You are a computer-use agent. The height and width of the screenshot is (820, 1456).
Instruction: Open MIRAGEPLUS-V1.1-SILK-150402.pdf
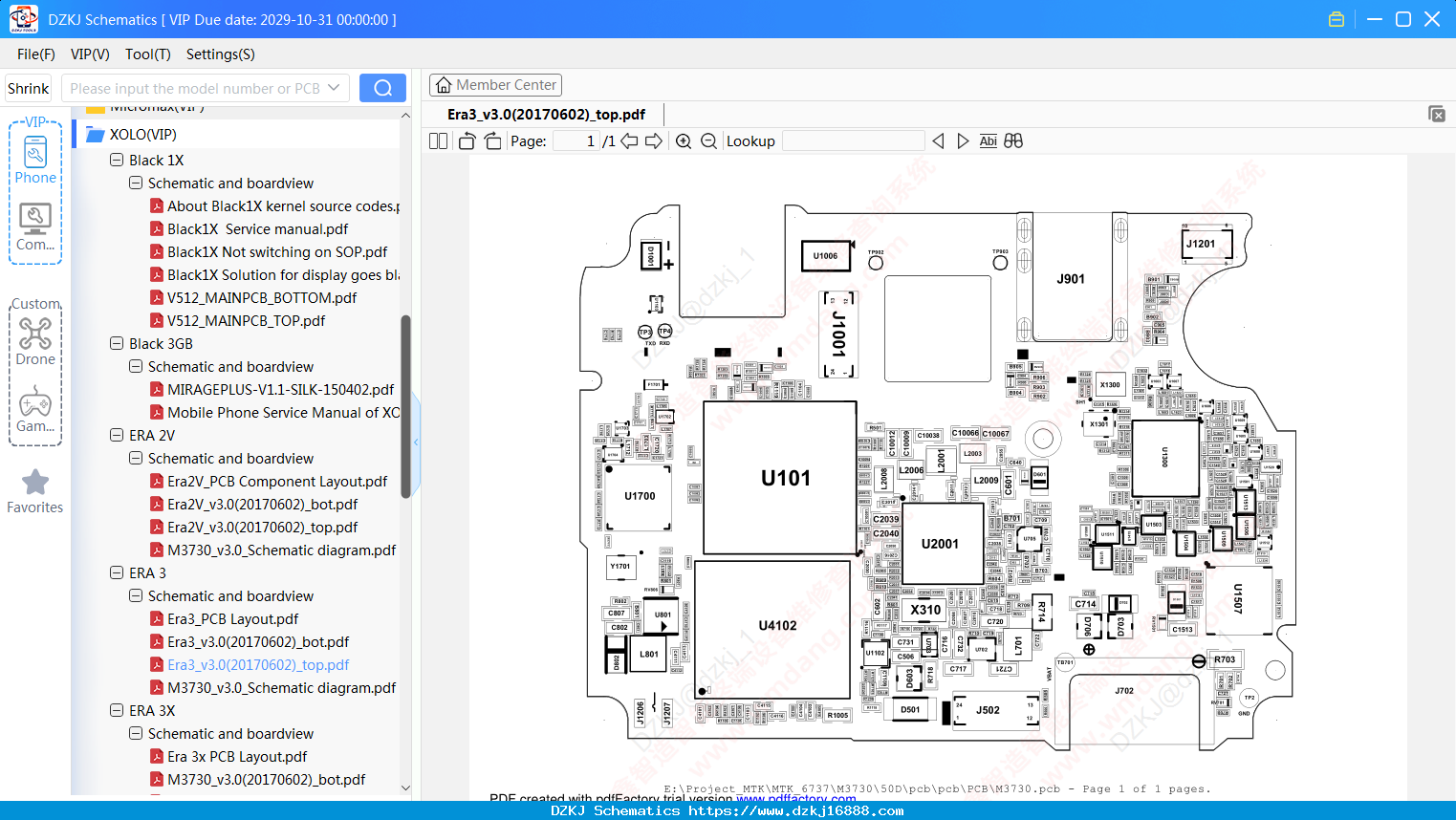(281, 390)
